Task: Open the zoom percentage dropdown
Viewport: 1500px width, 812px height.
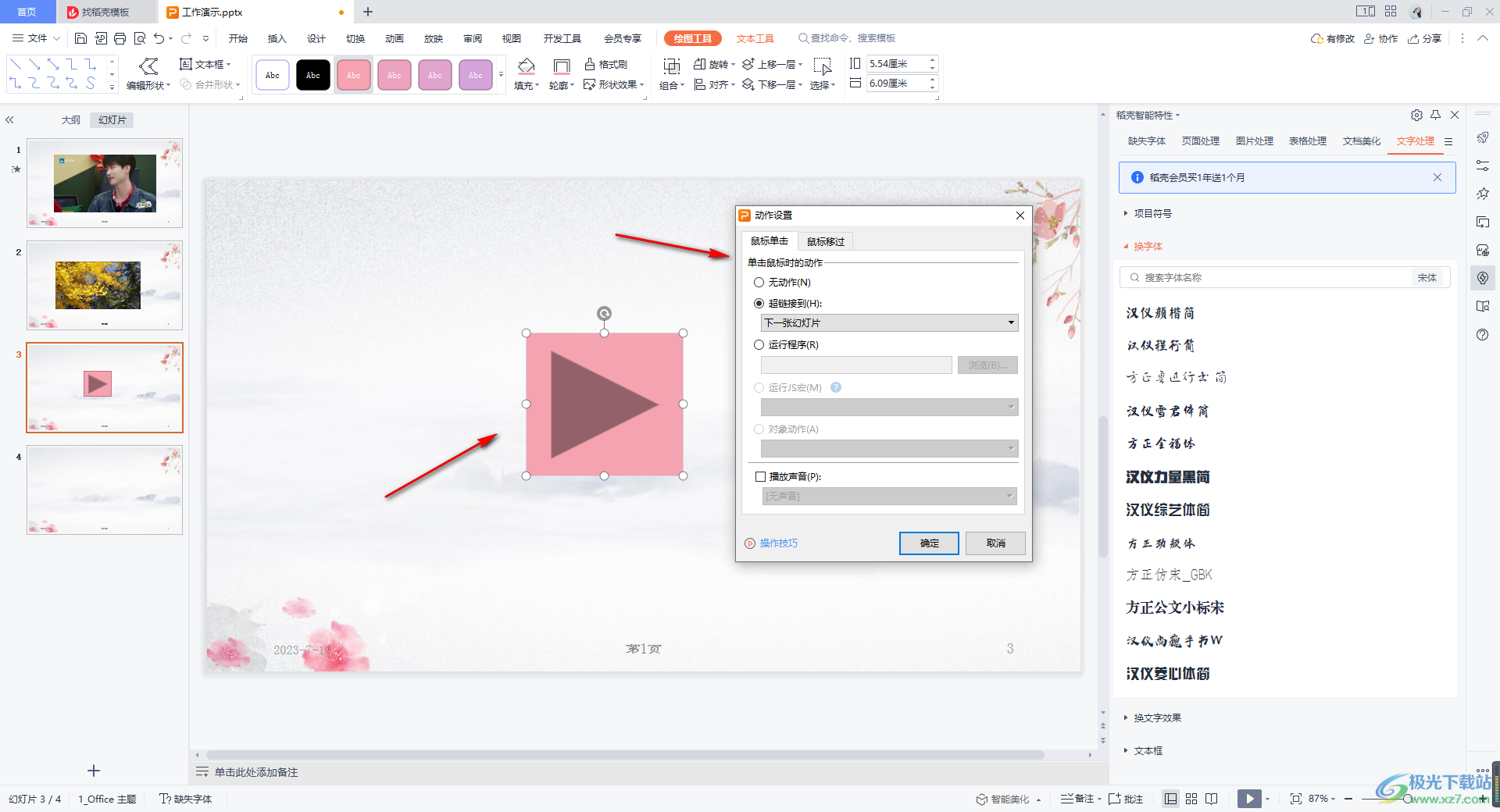Action: pos(1323,799)
